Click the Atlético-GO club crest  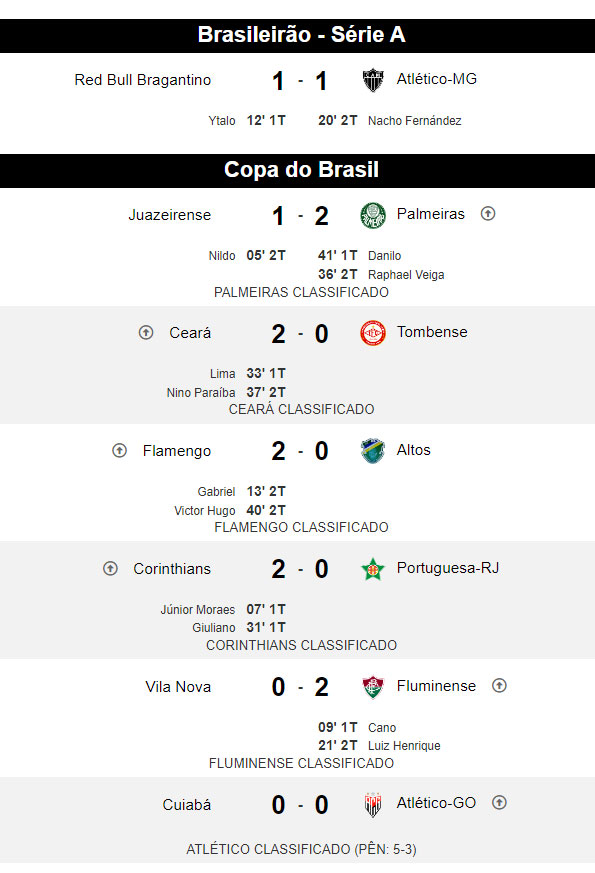[373, 805]
